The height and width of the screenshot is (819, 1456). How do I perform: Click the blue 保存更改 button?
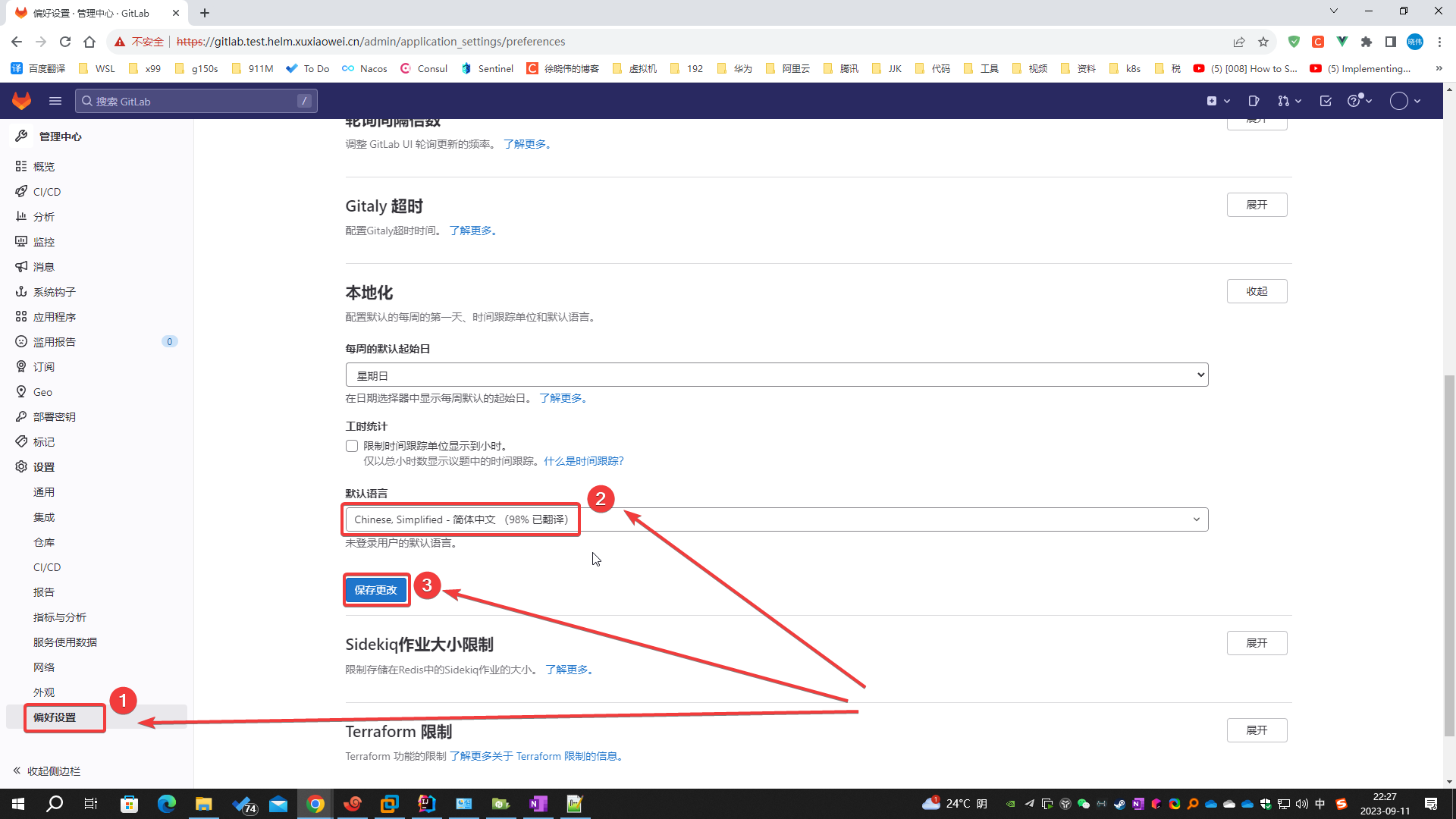coord(376,590)
